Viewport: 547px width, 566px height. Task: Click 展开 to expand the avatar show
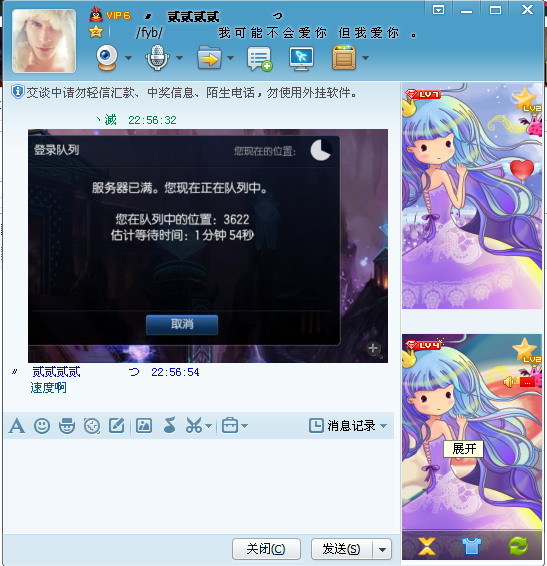[x=464, y=449]
